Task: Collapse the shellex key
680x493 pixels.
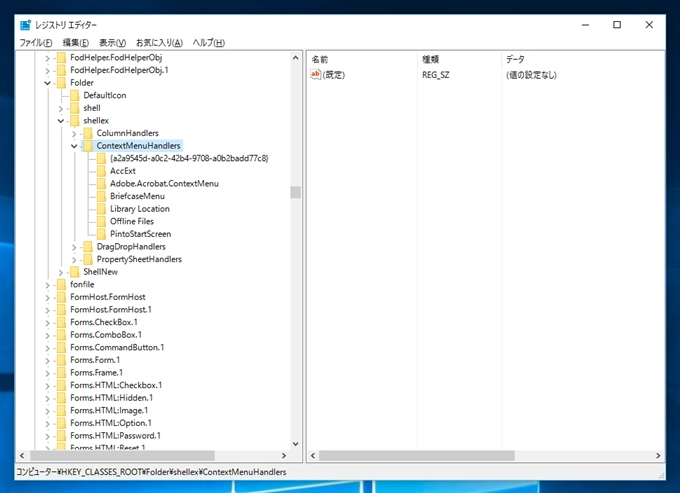Action: pyautogui.click(x=61, y=121)
